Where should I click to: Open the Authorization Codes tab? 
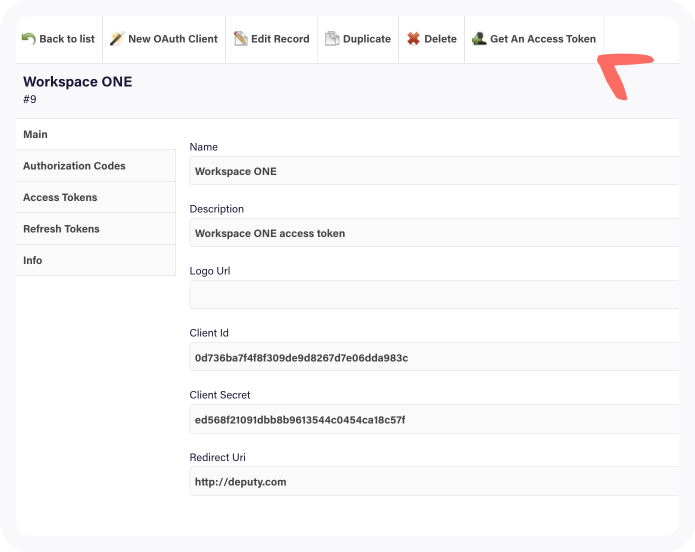click(96, 166)
